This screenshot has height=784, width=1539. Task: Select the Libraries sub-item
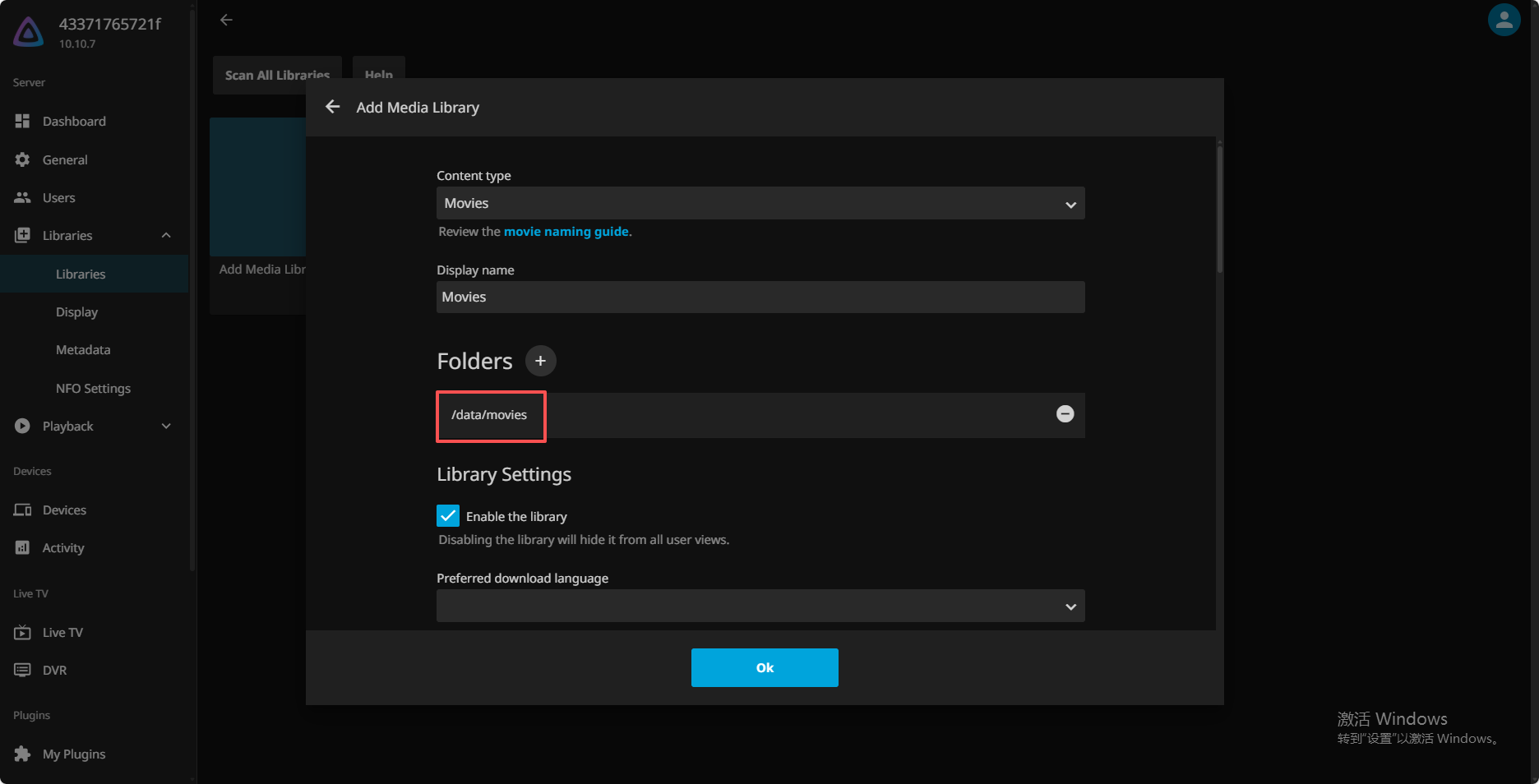[x=95, y=274]
